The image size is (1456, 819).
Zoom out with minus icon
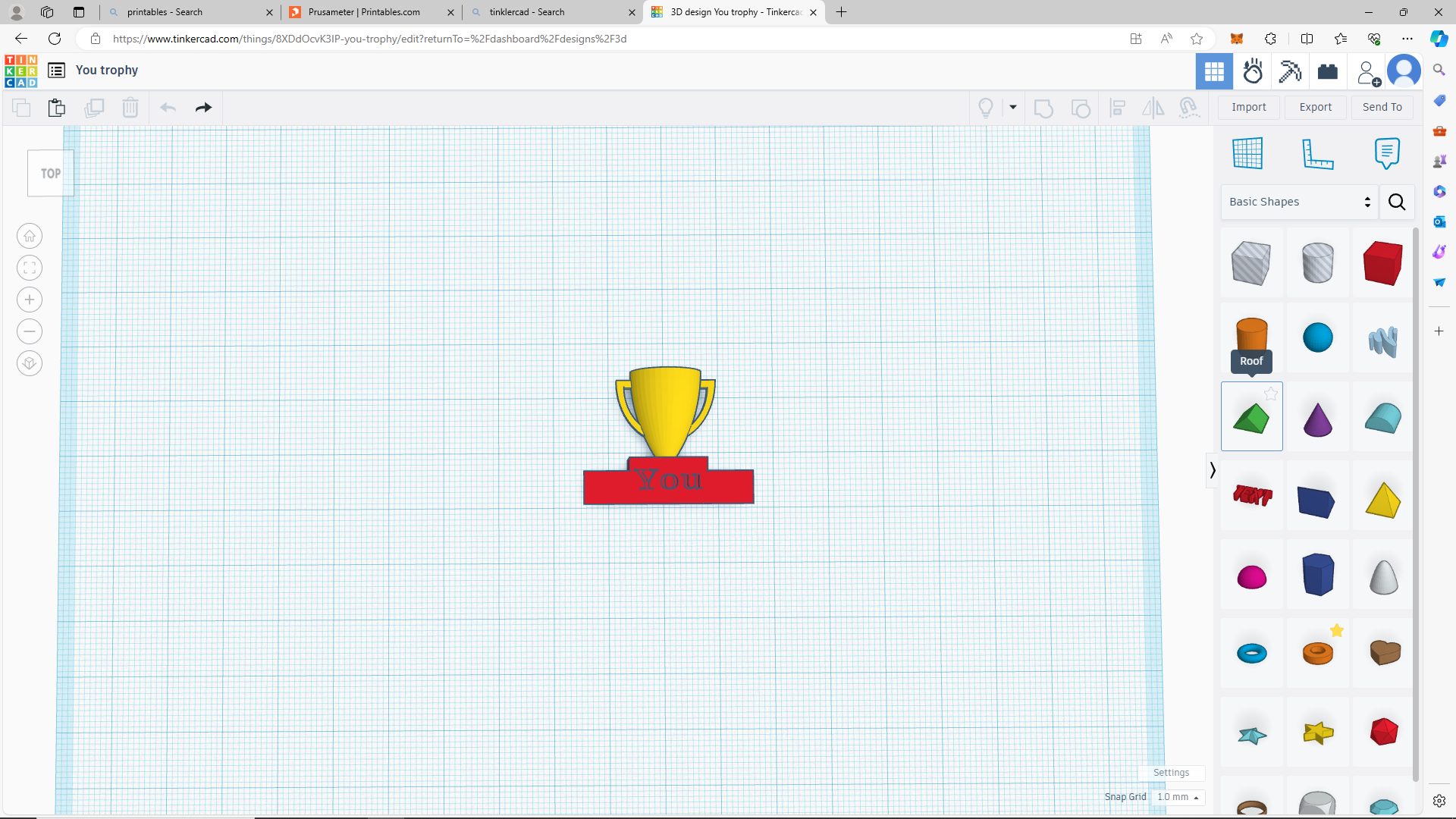click(x=30, y=331)
